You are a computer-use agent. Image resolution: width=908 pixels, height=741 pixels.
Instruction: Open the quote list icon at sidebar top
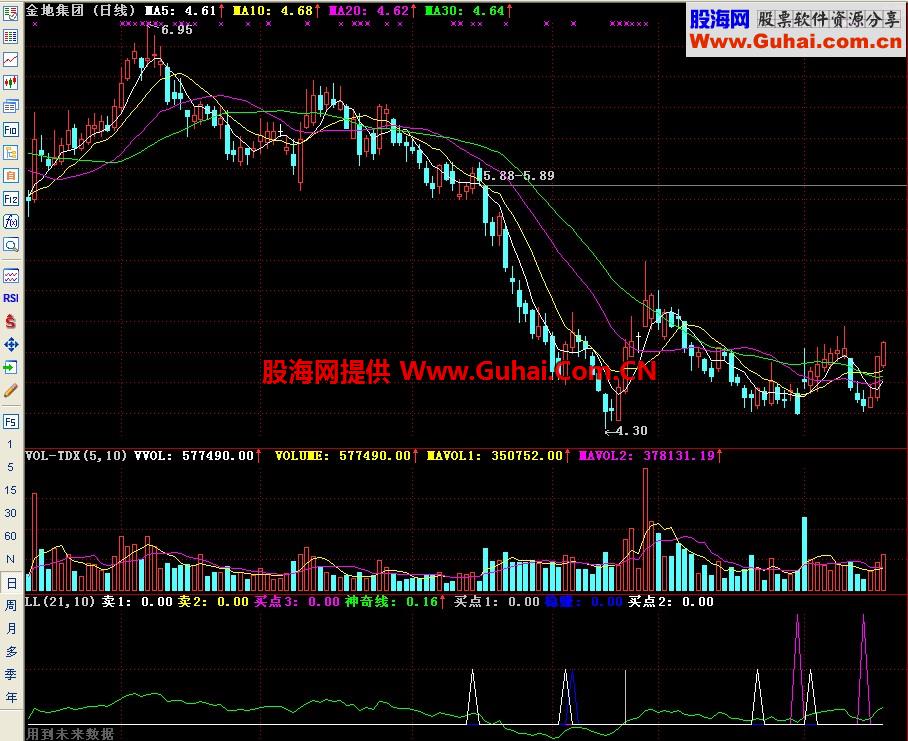10,13
